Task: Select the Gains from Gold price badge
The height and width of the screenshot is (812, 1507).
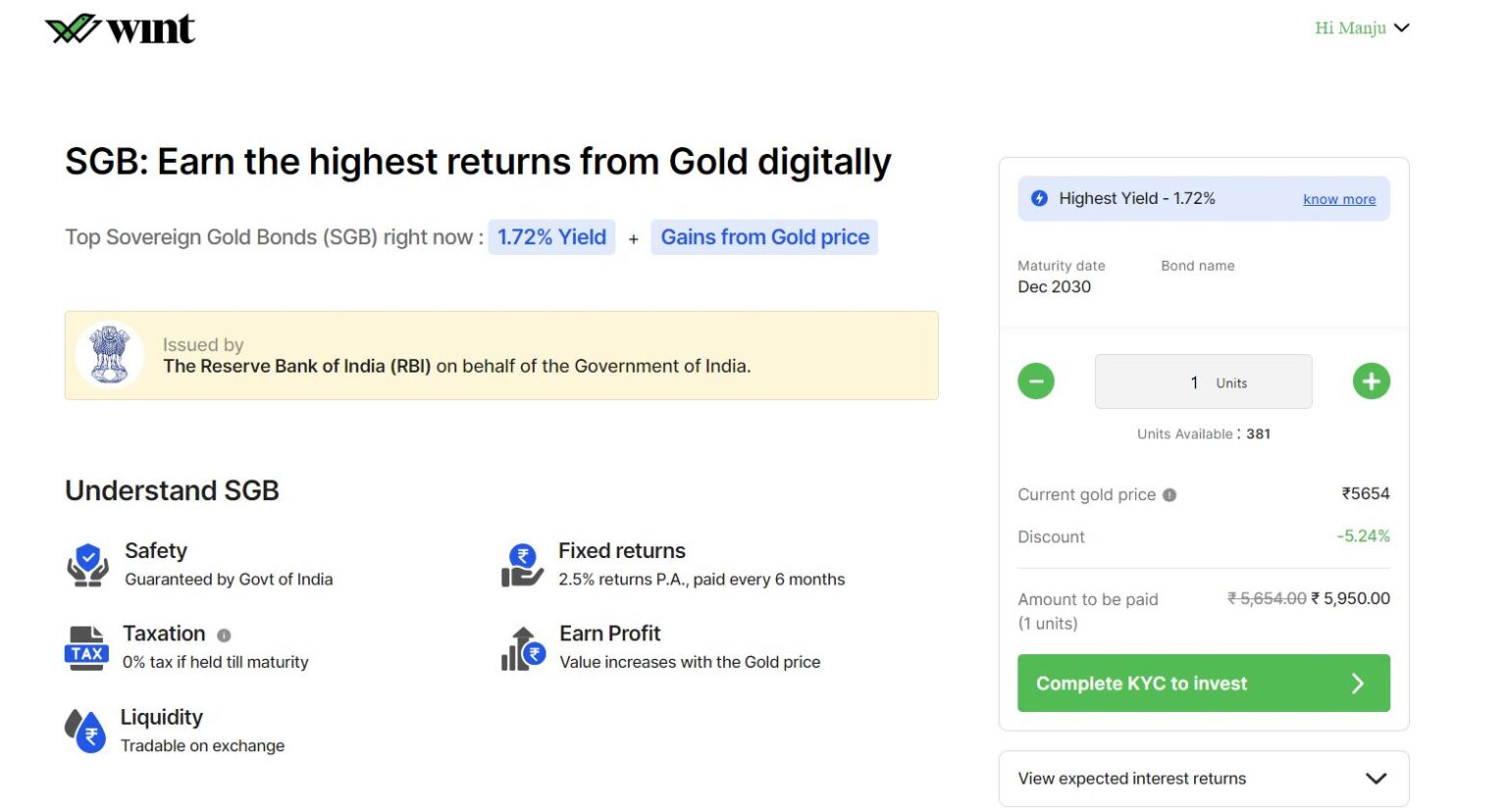Action: pos(764,236)
